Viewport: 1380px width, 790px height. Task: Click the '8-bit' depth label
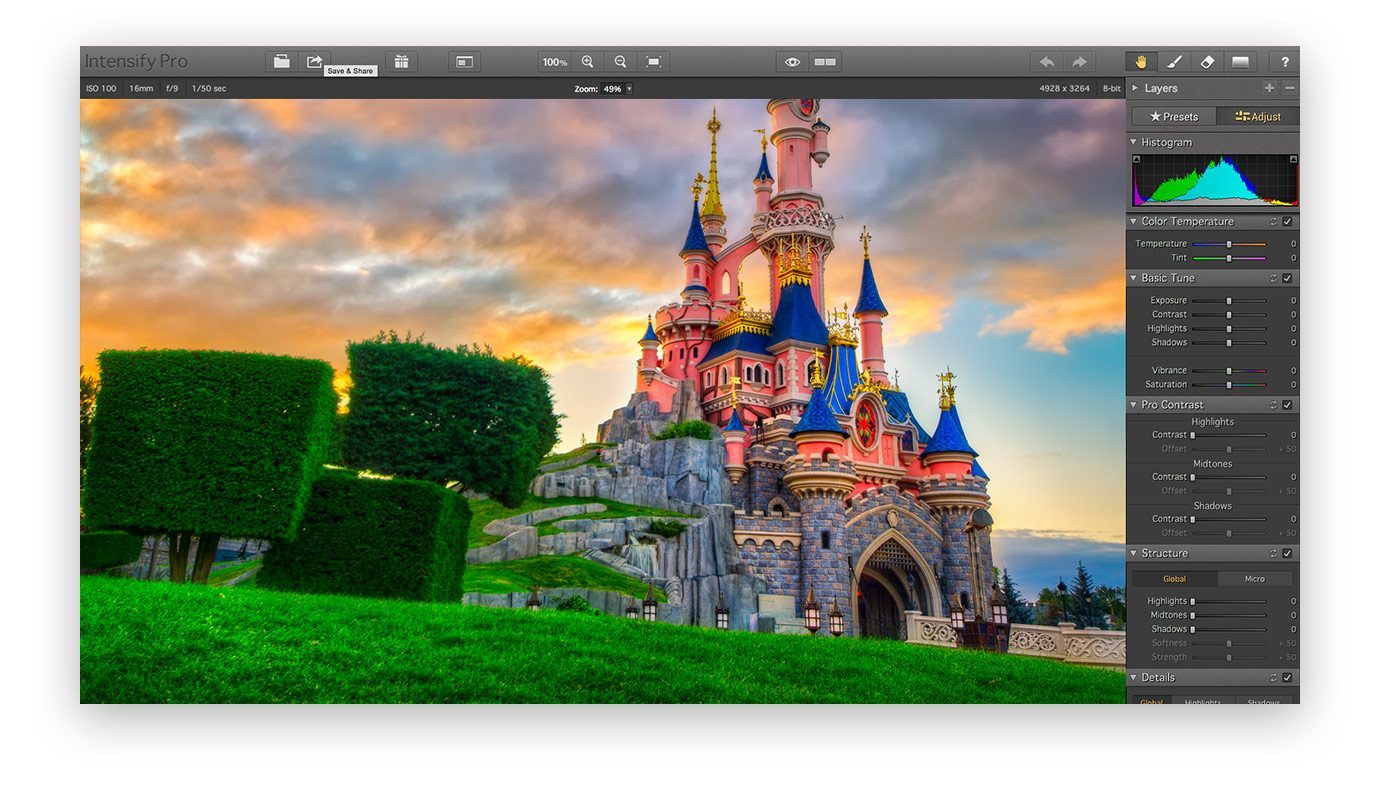pos(1112,89)
